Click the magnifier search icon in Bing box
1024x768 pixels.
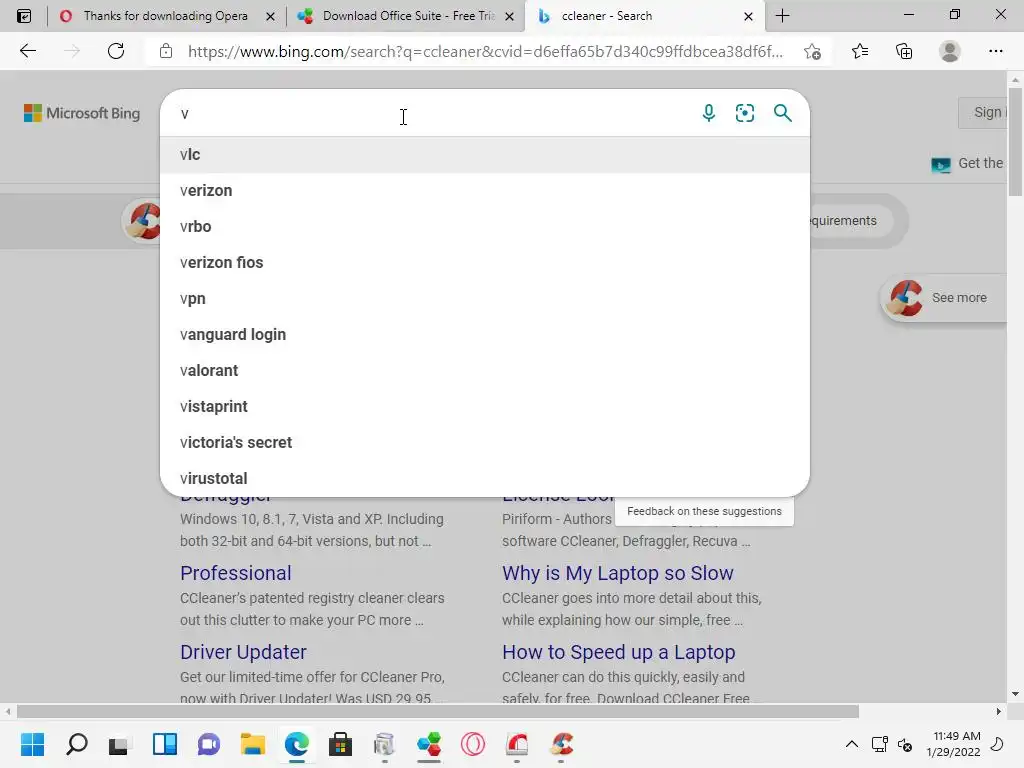[x=782, y=113]
